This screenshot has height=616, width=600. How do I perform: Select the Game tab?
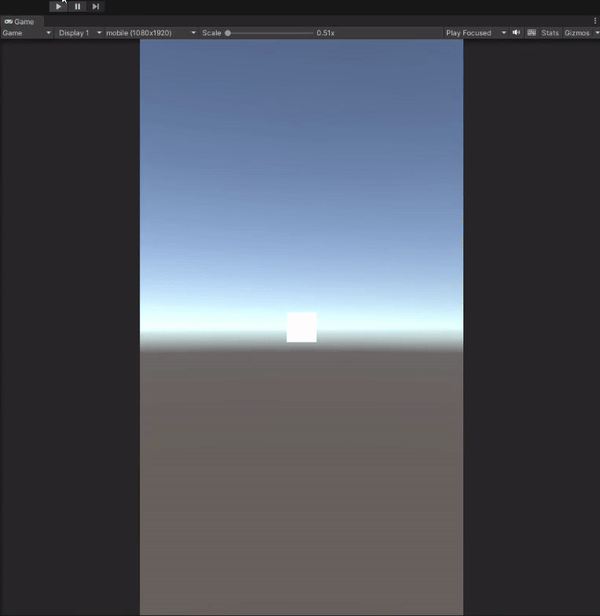[x=20, y=22]
